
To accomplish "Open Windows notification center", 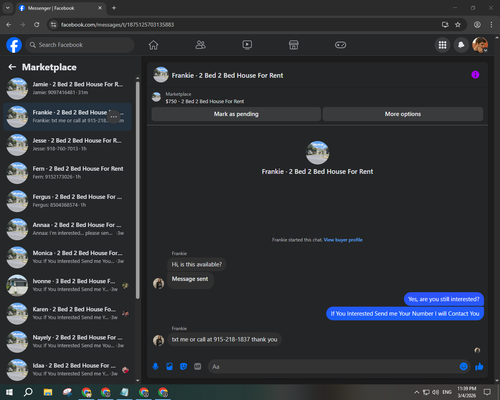I will point(487,392).
